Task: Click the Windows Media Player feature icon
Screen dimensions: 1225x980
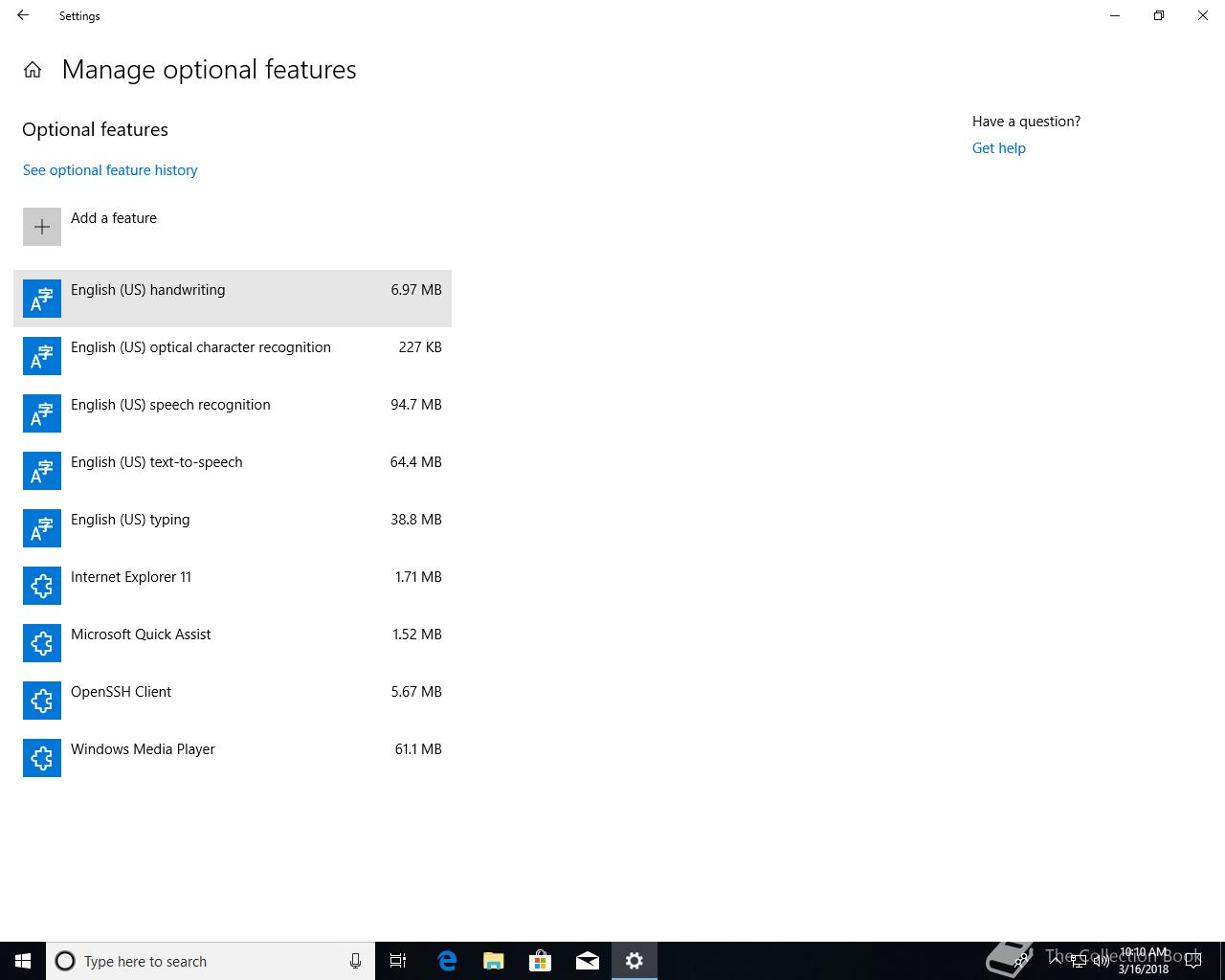Action: click(x=42, y=758)
